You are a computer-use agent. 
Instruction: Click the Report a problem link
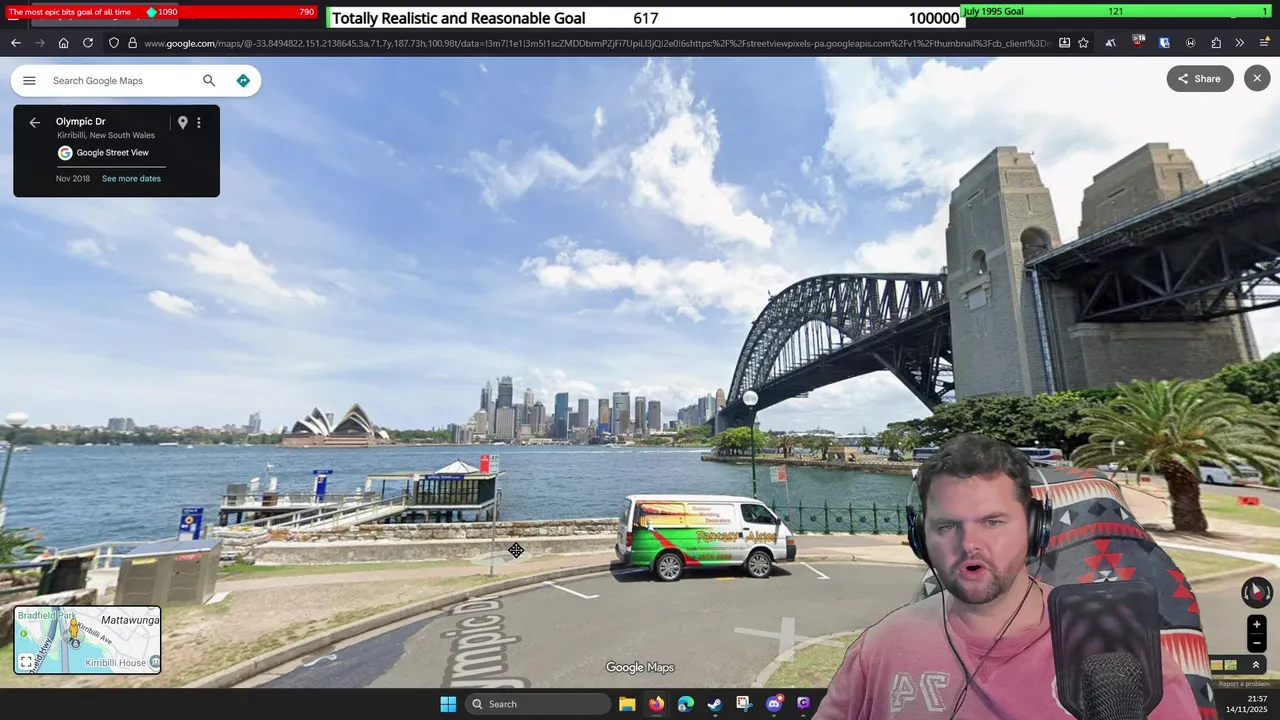click(1244, 684)
